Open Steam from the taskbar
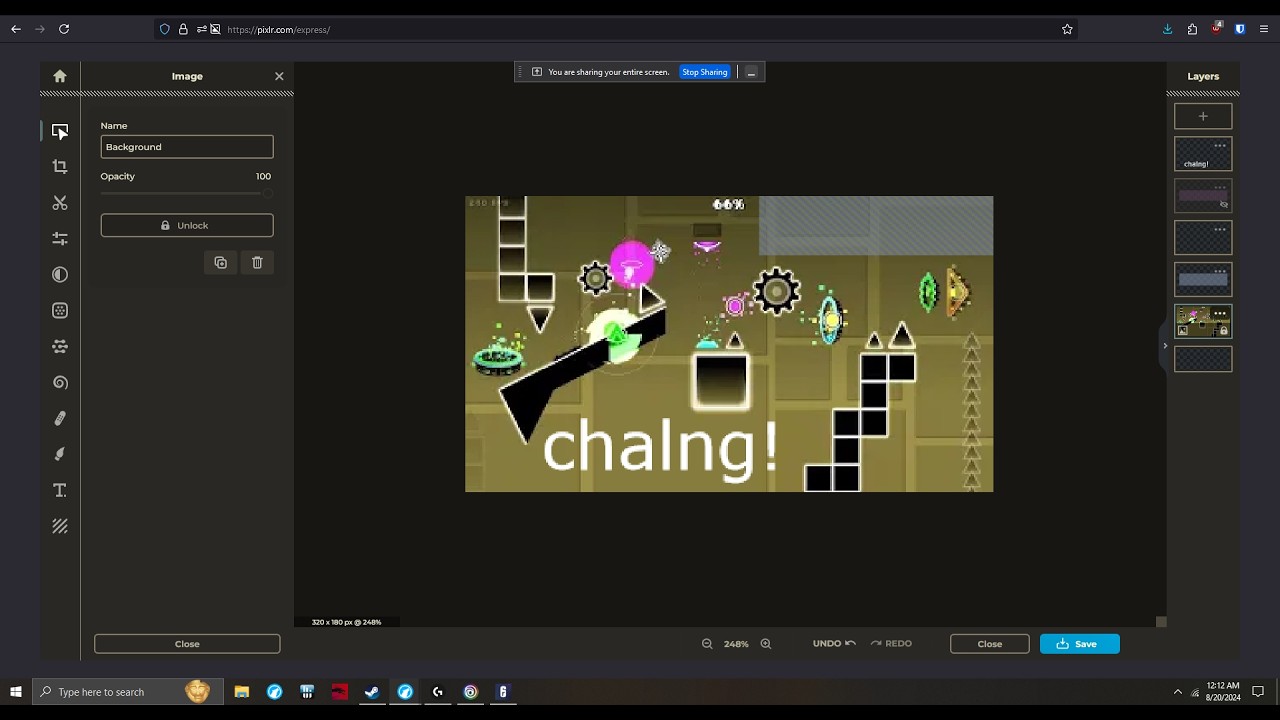 click(372, 692)
